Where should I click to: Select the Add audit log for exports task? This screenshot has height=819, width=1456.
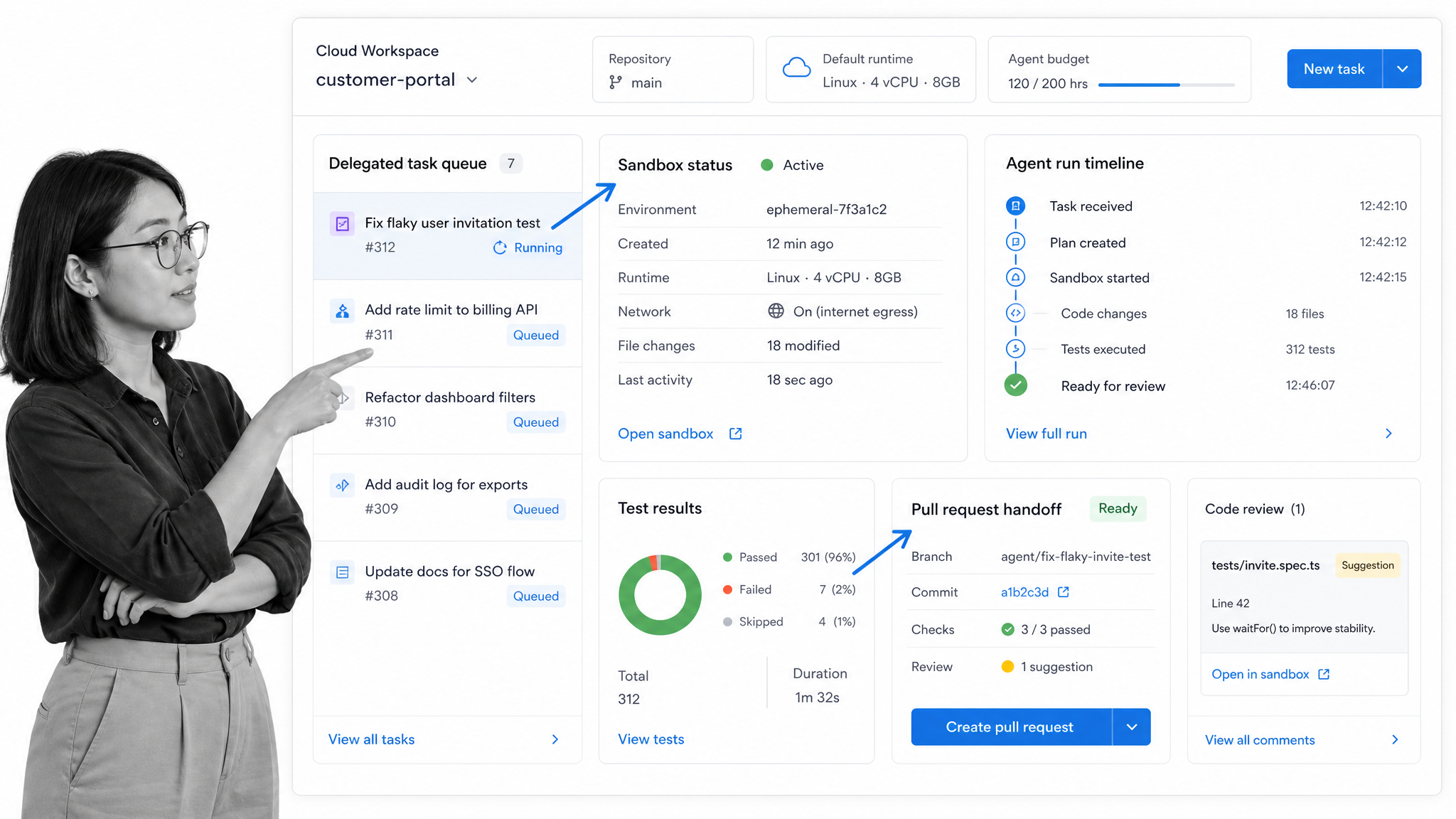click(x=448, y=498)
